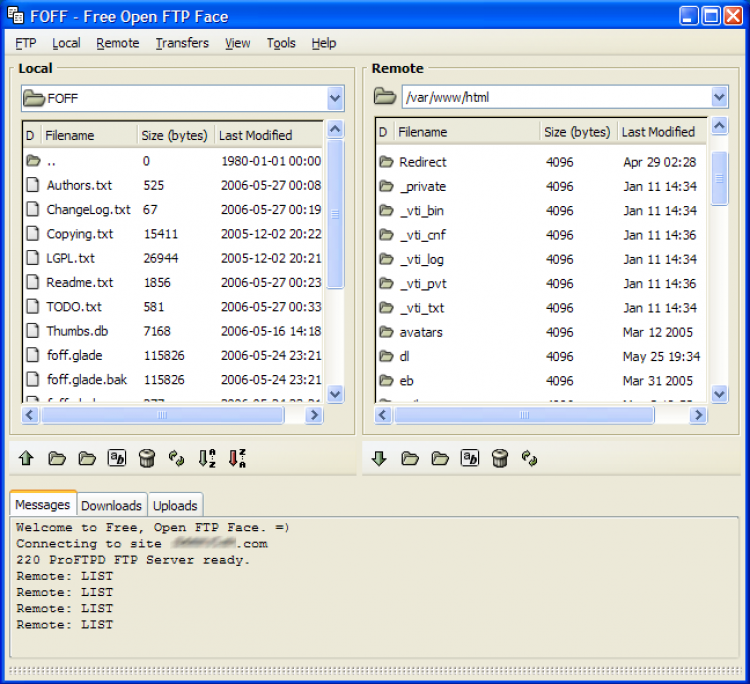Click the trash can icon in Remote toolbar

pyautogui.click(x=500, y=458)
